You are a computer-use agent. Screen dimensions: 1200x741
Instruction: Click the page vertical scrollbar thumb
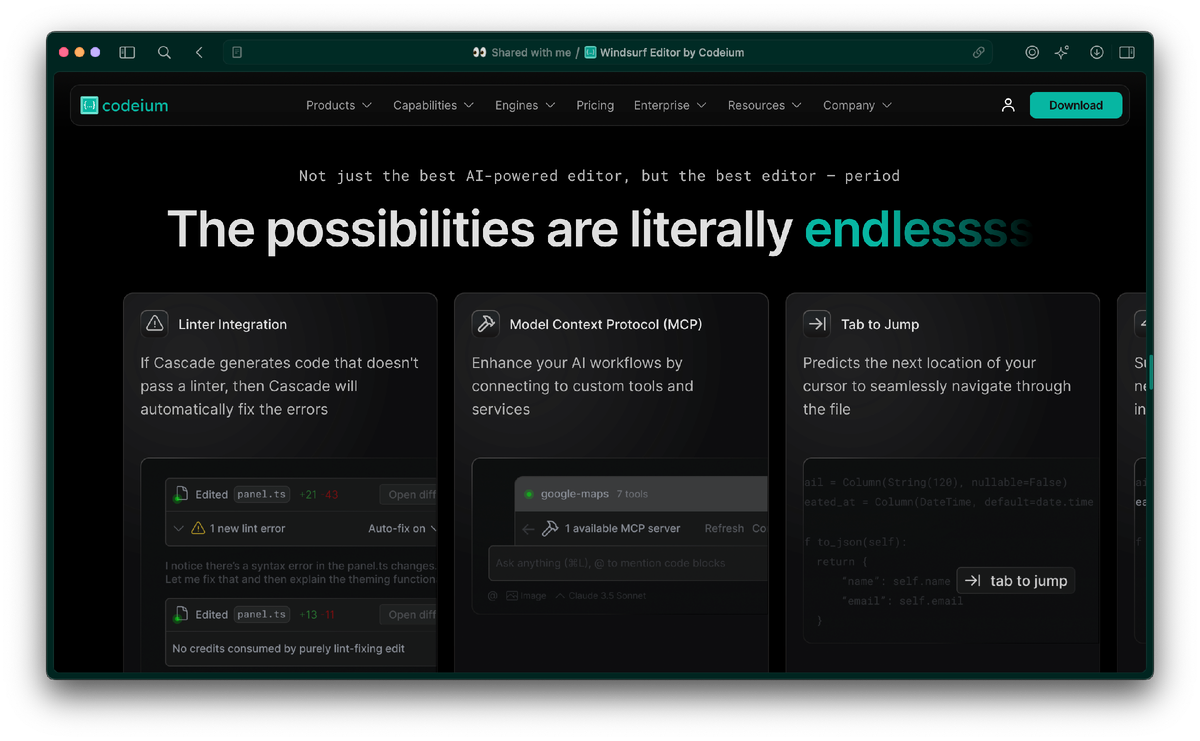point(1150,371)
